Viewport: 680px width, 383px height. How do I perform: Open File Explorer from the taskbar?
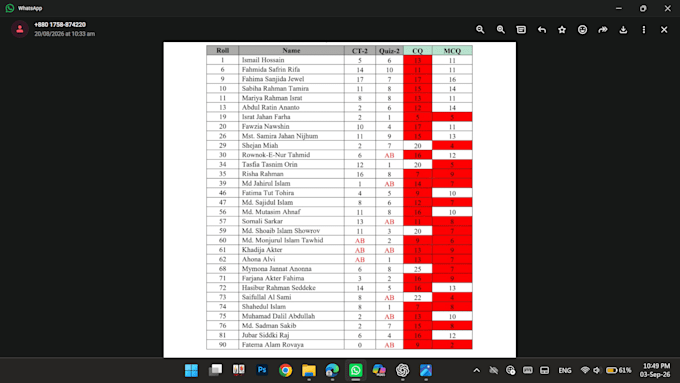[309, 370]
